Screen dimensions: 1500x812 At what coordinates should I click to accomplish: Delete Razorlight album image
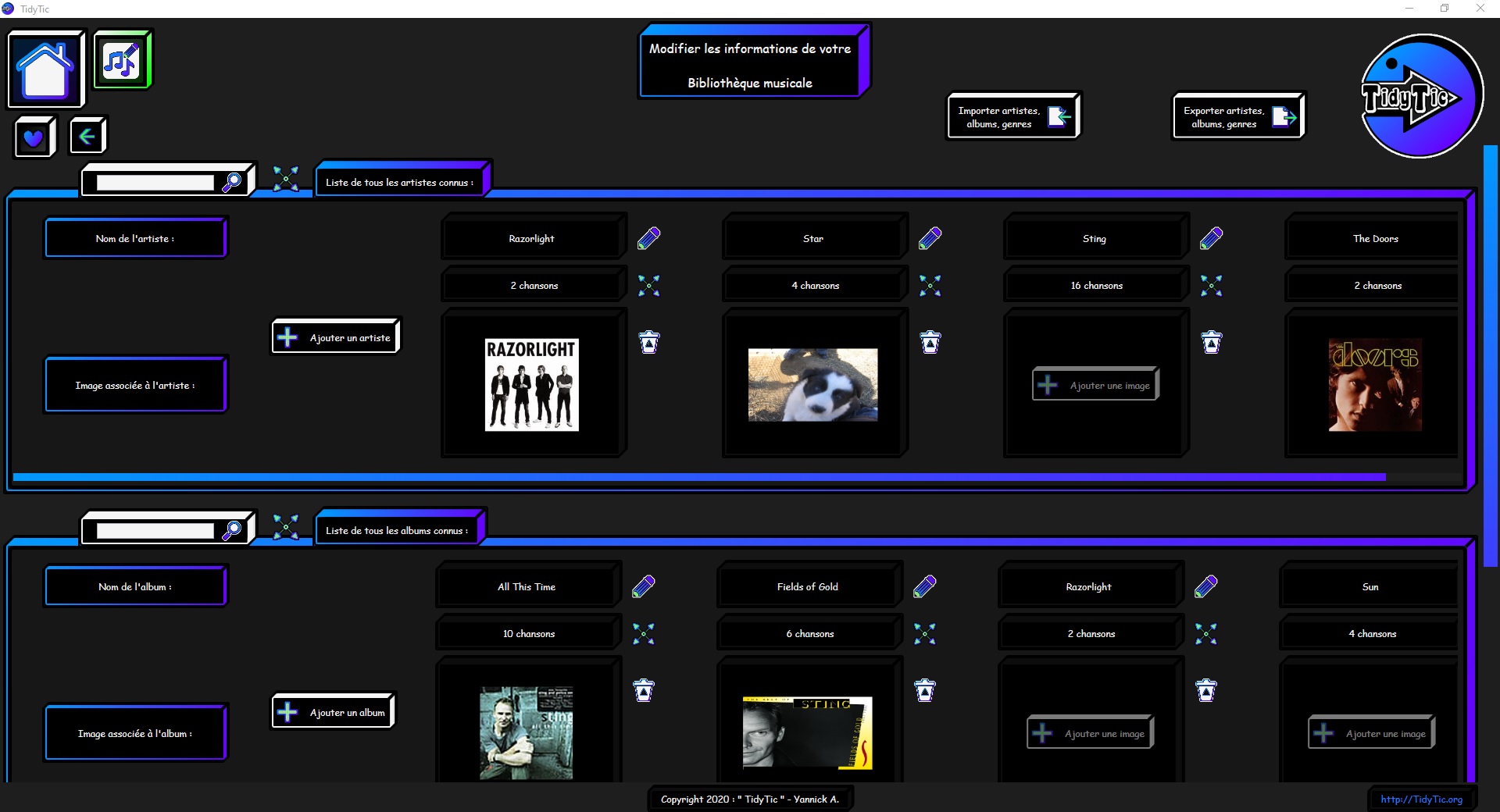point(1206,690)
